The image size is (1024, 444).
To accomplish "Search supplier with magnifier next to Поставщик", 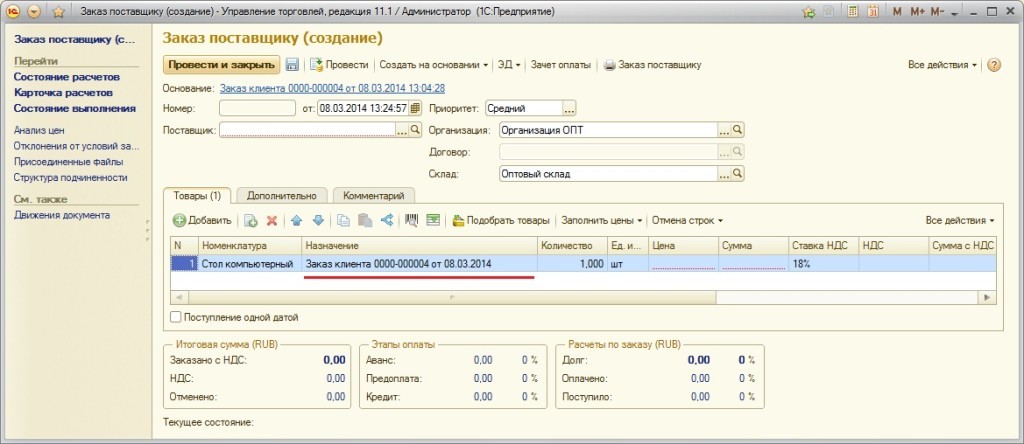I will [x=415, y=130].
